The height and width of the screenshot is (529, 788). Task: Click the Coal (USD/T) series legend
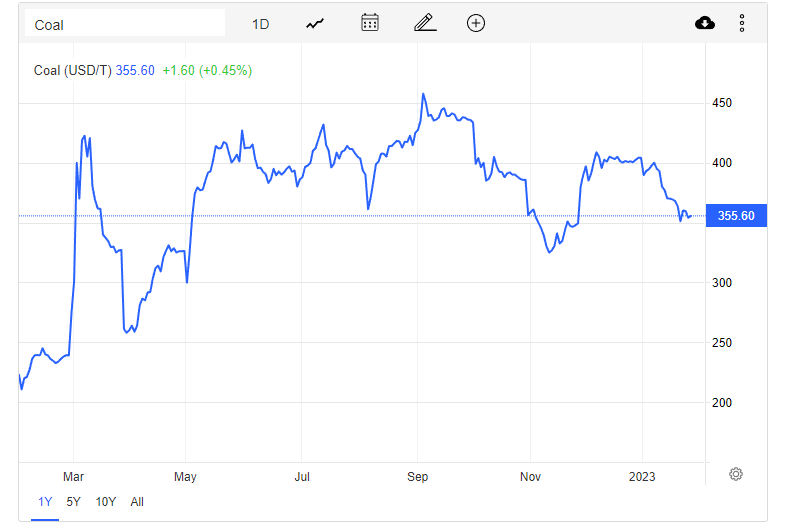(72, 70)
